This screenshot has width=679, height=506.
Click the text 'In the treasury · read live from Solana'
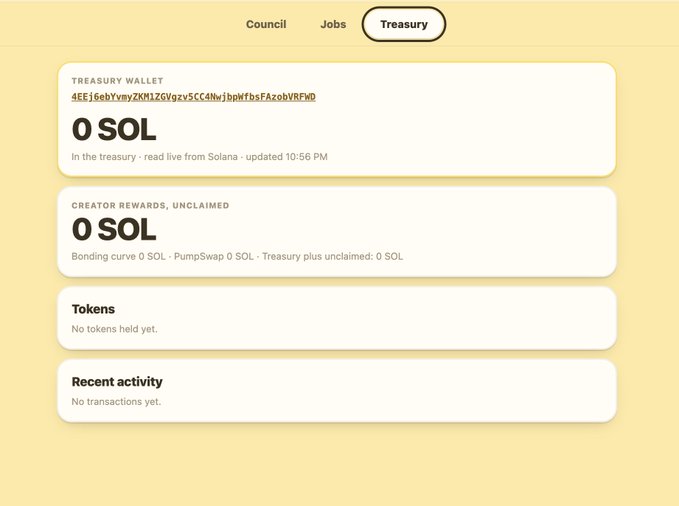click(155, 157)
